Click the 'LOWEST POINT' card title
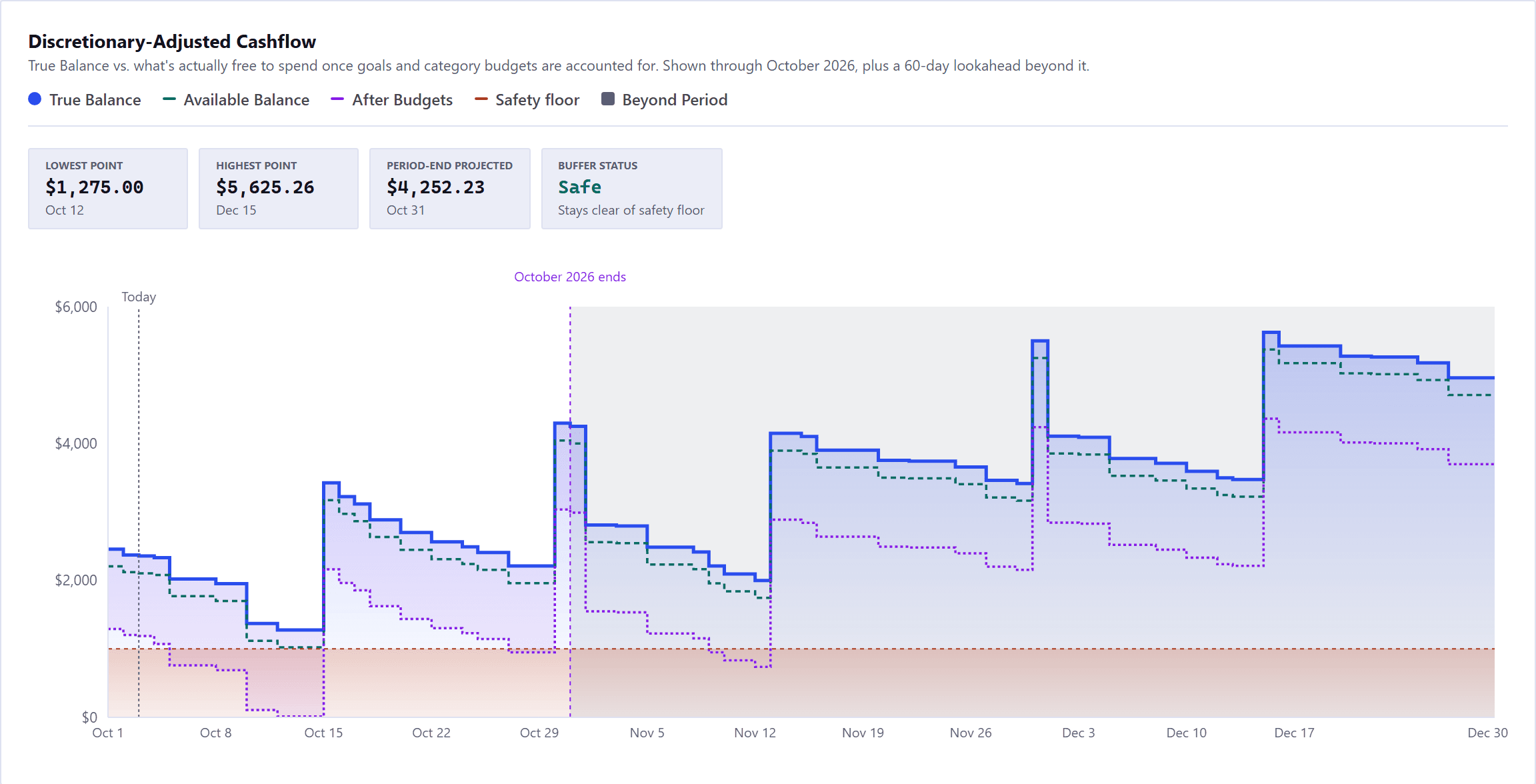 coord(84,165)
